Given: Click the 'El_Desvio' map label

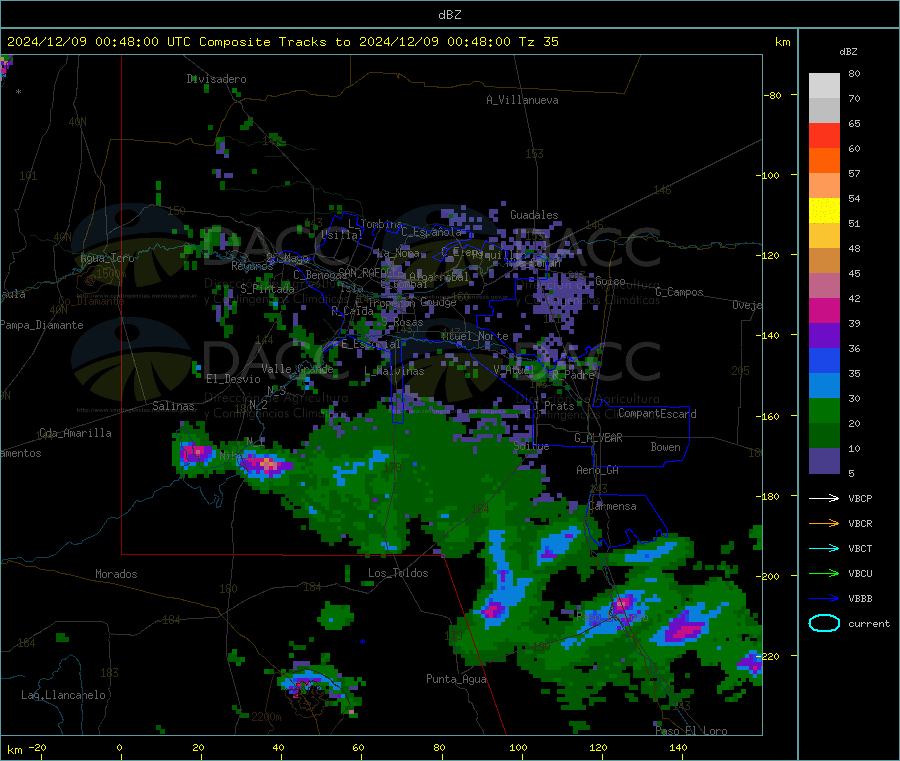Looking at the screenshot, I should (x=233, y=379).
